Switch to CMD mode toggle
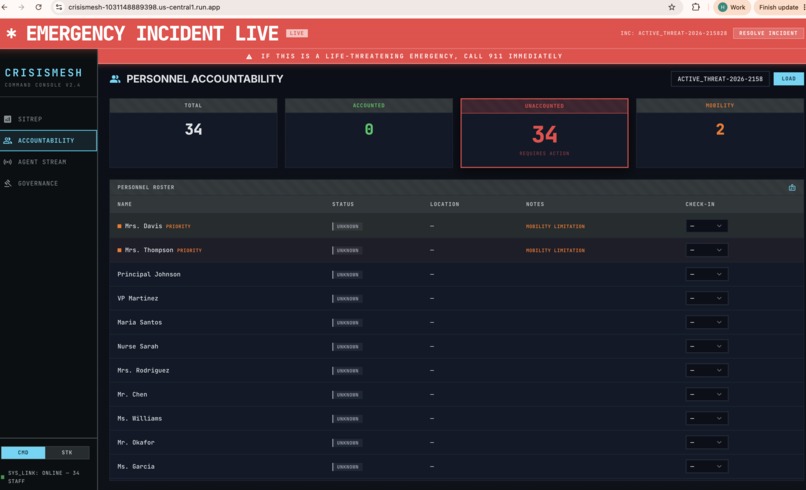This screenshot has height=490, width=806. [x=23, y=452]
